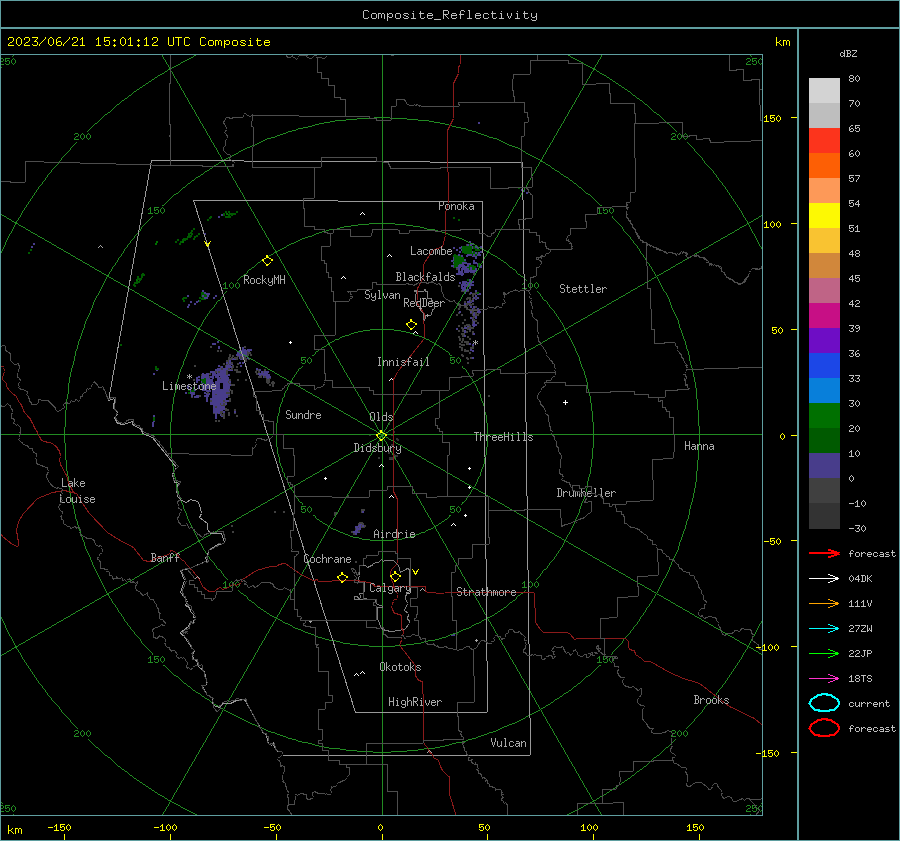The image size is (900, 841).
Task: Click the yellow diamond marker near Cochrane
Action: pyautogui.click(x=342, y=577)
